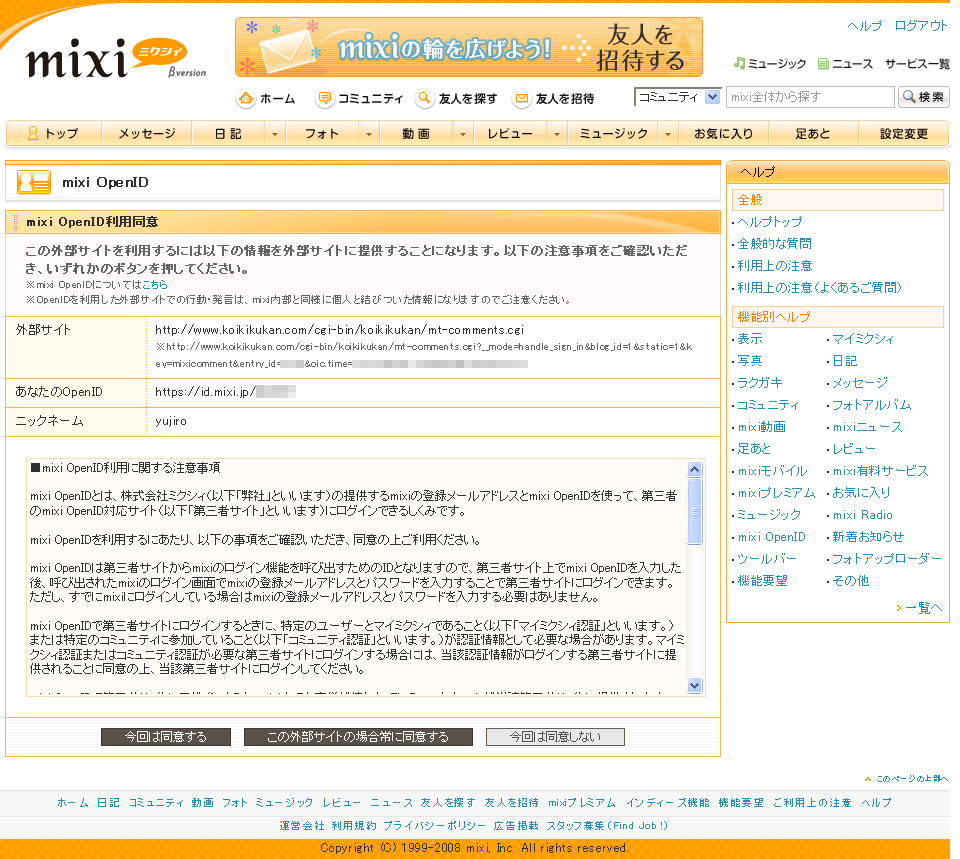Focus the mixi全体から探す search field
This screenshot has height=859, width=960.
[x=810, y=97]
